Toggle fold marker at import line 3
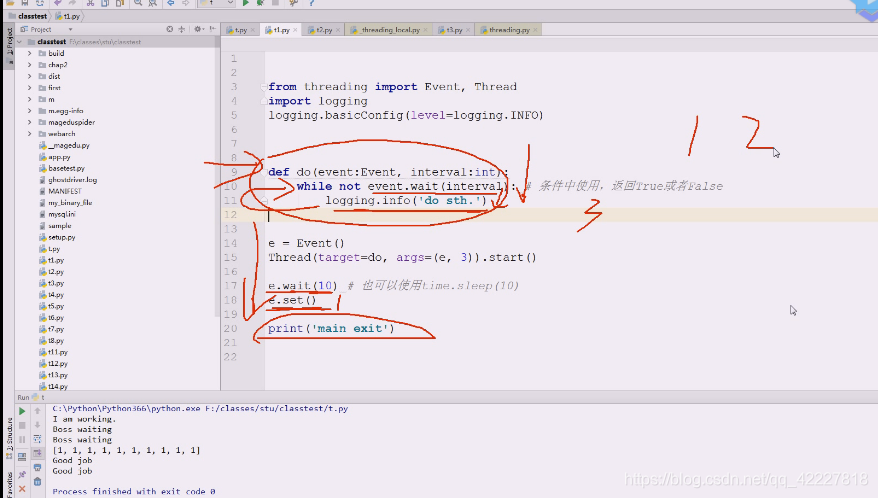Image resolution: width=878 pixels, height=498 pixels. point(263,87)
